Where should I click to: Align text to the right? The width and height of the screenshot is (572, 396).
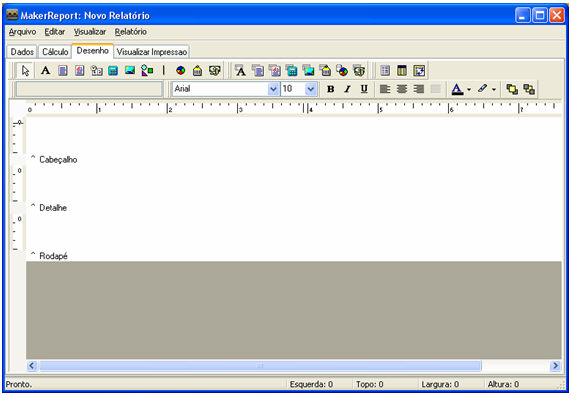point(419,89)
